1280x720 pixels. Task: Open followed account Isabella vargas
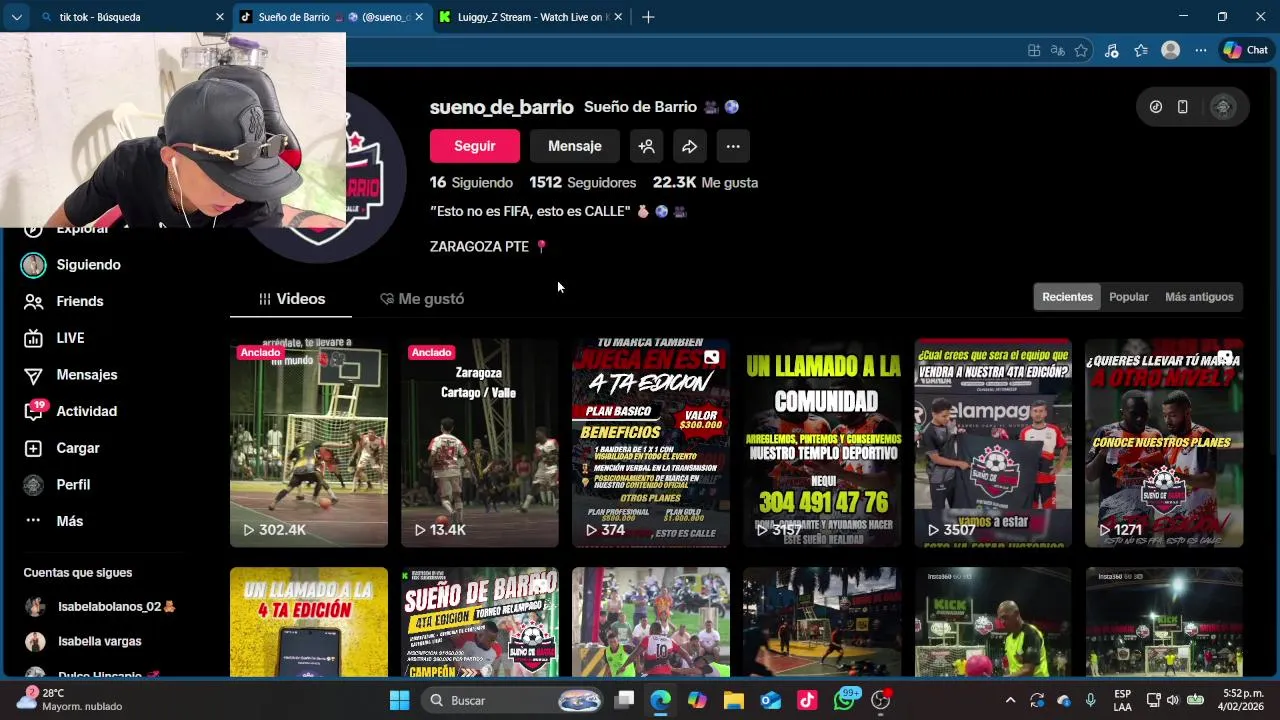tap(85, 641)
